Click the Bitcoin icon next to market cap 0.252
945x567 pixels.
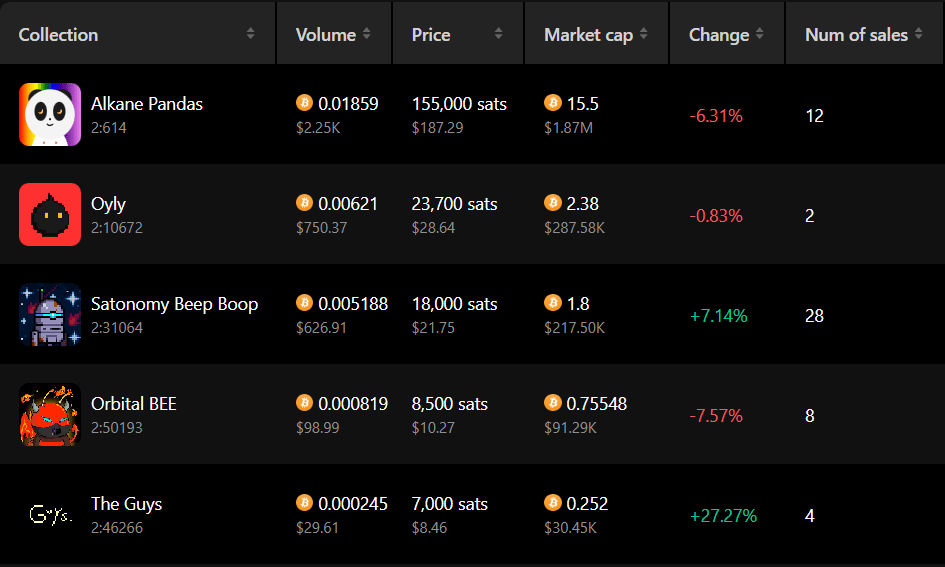(553, 503)
